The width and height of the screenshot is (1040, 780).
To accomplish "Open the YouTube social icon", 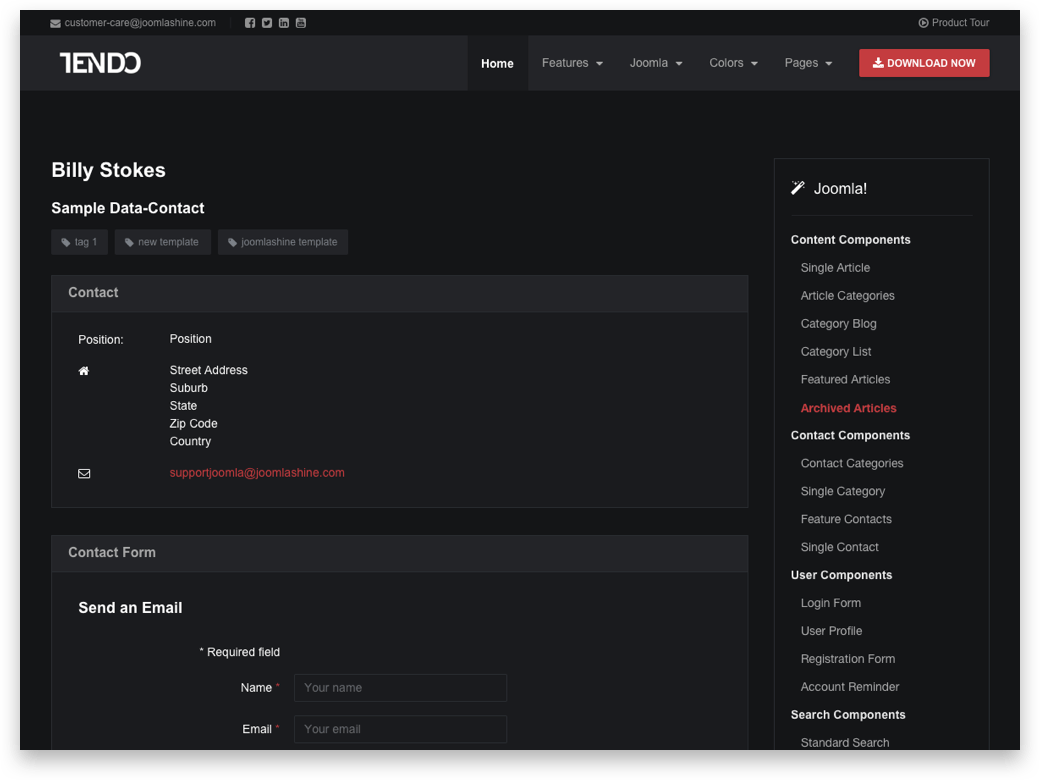I will point(301,23).
